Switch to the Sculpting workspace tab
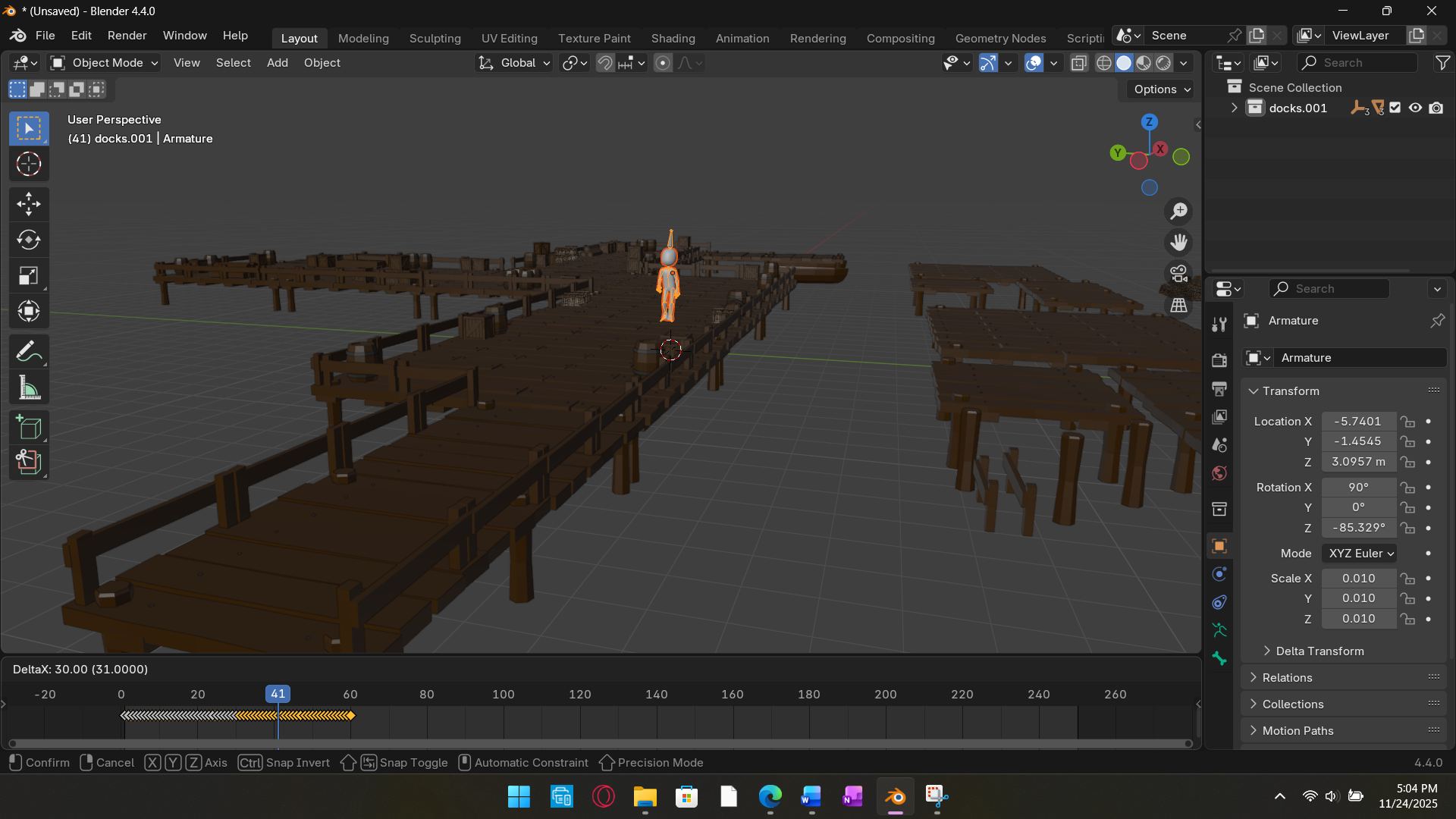This screenshot has height=819, width=1456. coord(435,38)
